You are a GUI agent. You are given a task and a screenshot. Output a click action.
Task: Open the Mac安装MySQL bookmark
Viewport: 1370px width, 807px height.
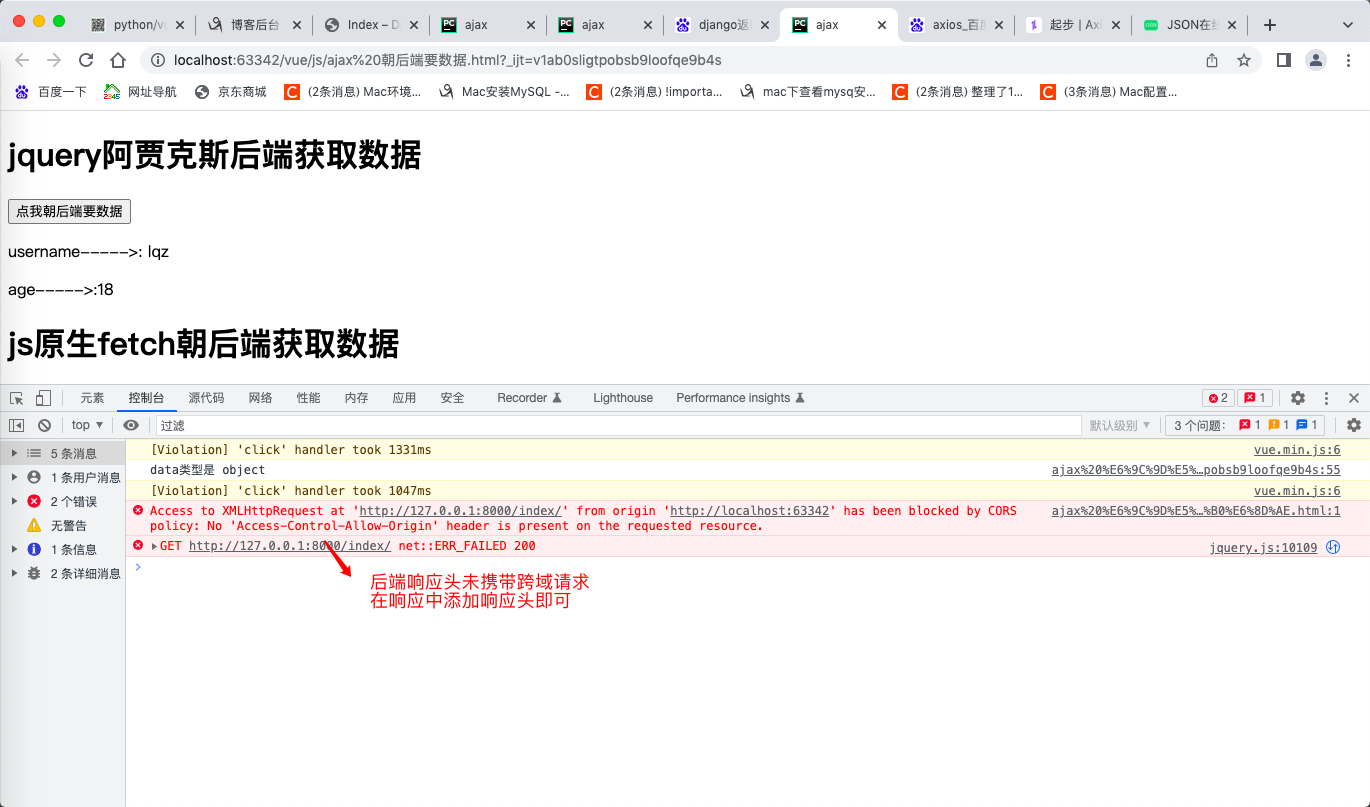(504, 92)
